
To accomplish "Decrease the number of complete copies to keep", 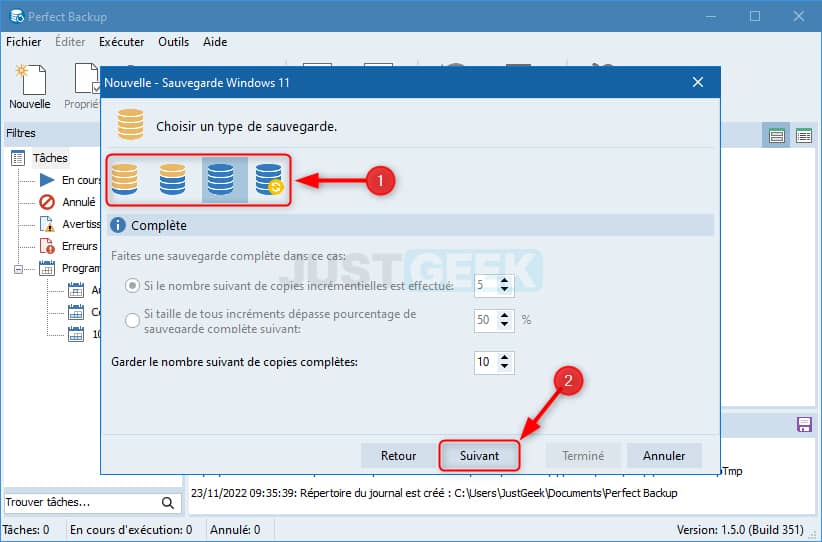I will (x=504, y=366).
